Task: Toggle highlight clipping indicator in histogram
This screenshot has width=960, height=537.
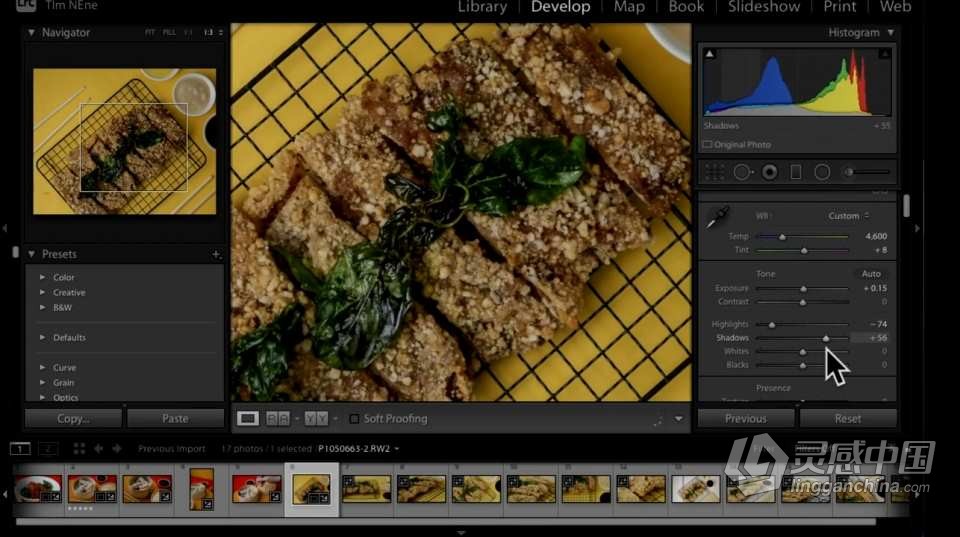Action: tap(885, 54)
